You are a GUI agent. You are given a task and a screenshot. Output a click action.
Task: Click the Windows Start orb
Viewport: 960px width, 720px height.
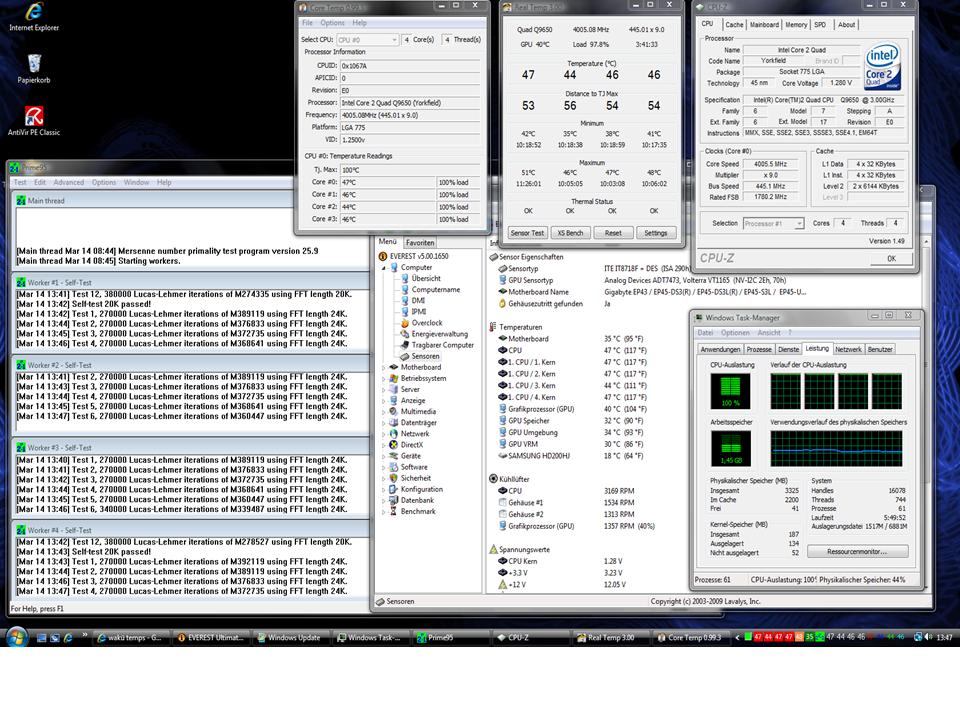(x=17, y=637)
